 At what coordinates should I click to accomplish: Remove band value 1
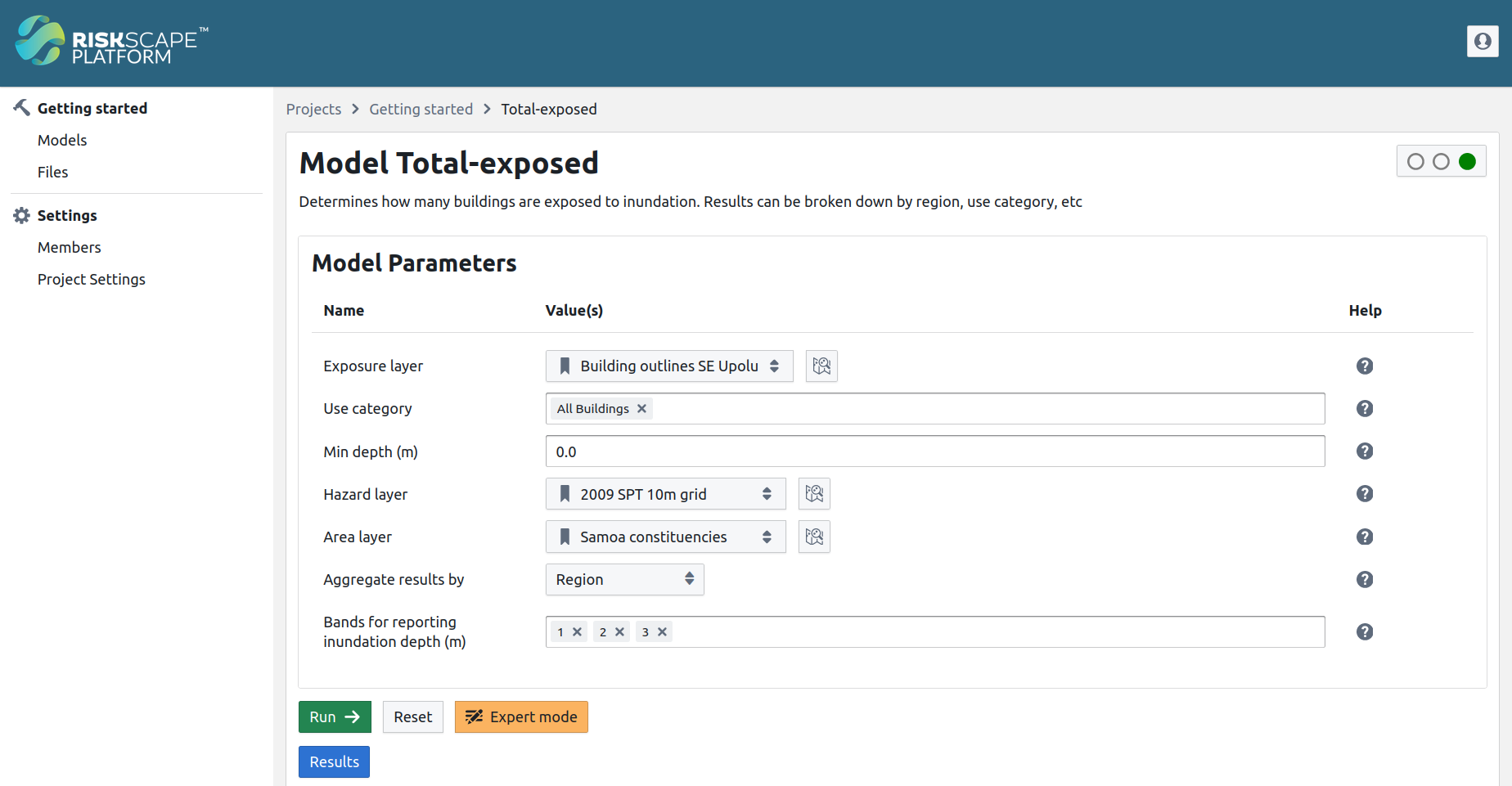point(578,631)
